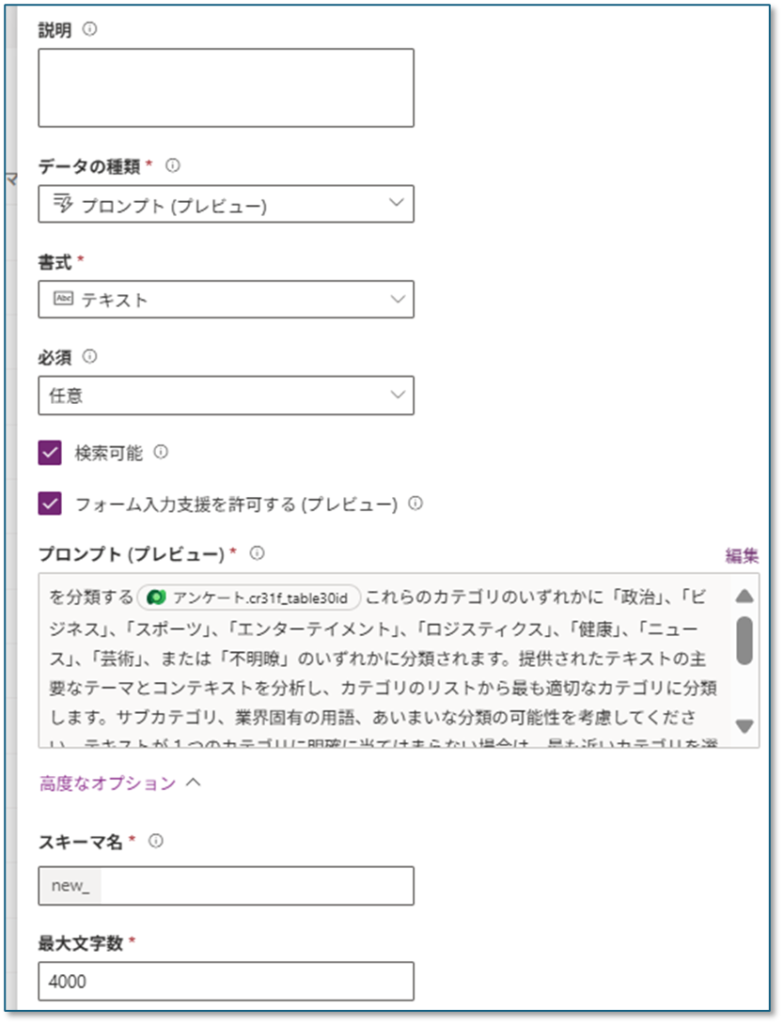Screen dimensions: 783x1024
Task: Click info icon after フォーム入力支援を許可する
Action: click(415, 503)
